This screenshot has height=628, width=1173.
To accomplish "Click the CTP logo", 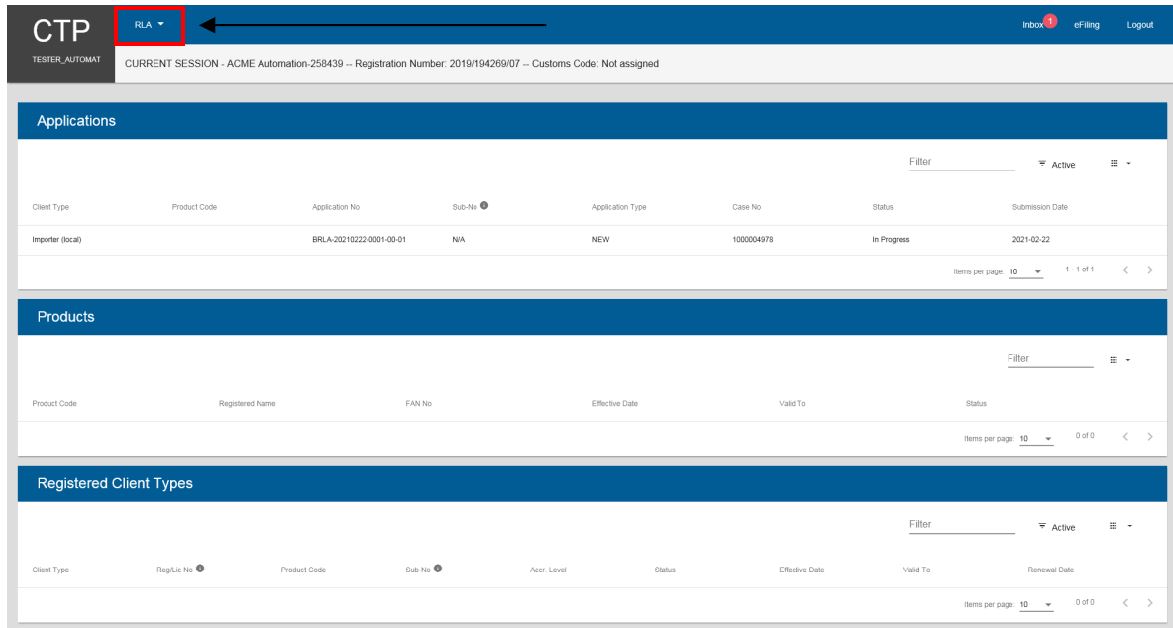I will tap(61, 31).
